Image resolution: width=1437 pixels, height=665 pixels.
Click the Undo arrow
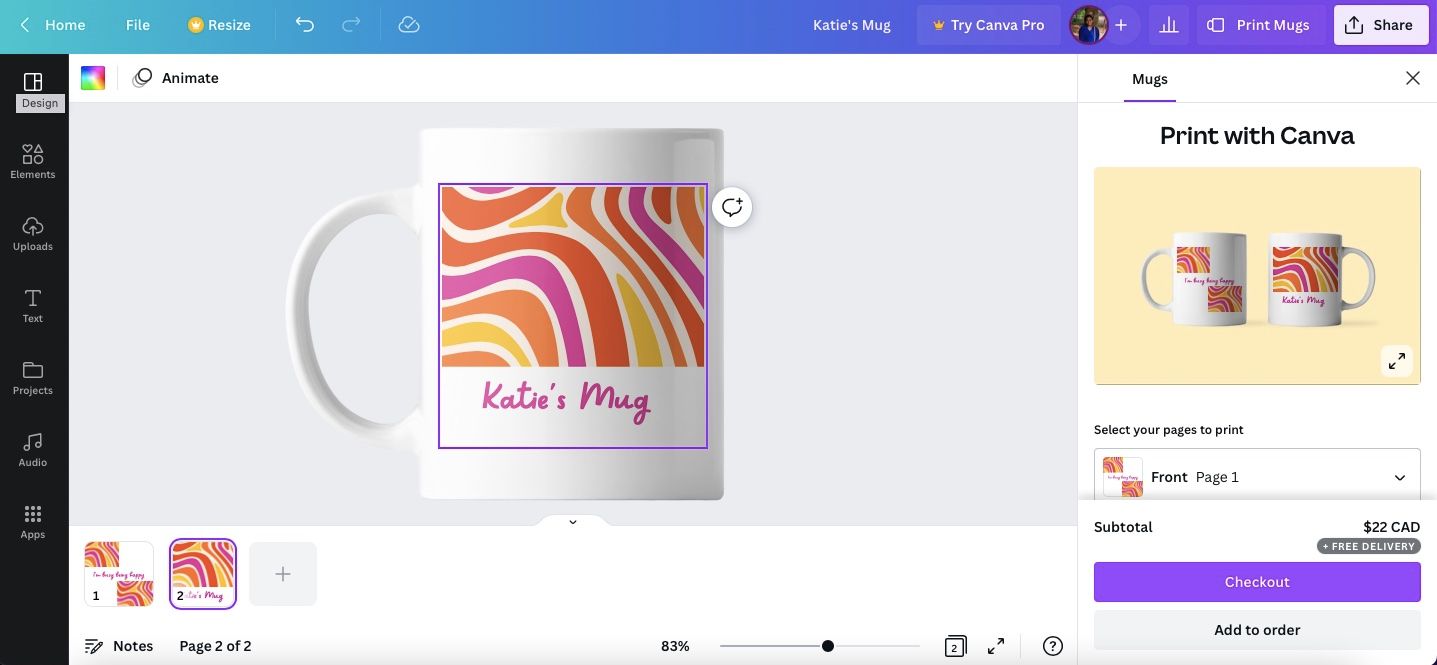(304, 25)
